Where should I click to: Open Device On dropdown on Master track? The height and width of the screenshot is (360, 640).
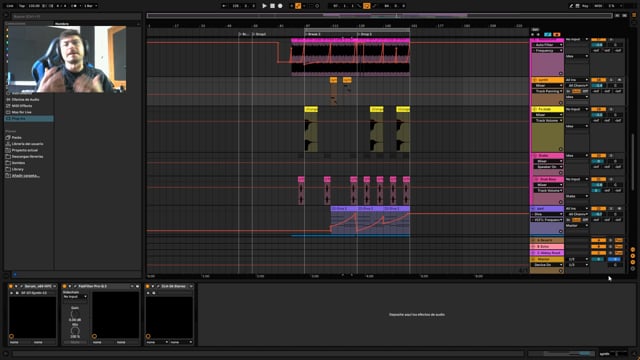coord(547,265)
